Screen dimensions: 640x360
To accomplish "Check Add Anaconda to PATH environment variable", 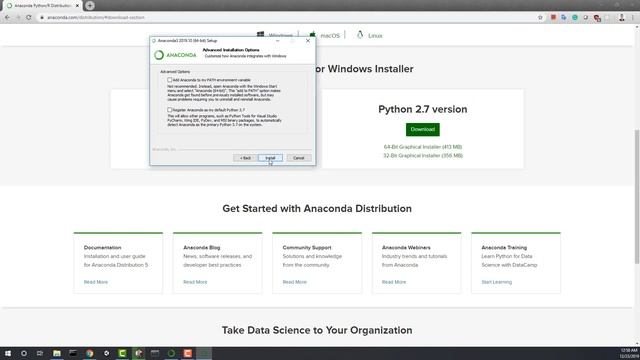I will click(x=169, y=80).
